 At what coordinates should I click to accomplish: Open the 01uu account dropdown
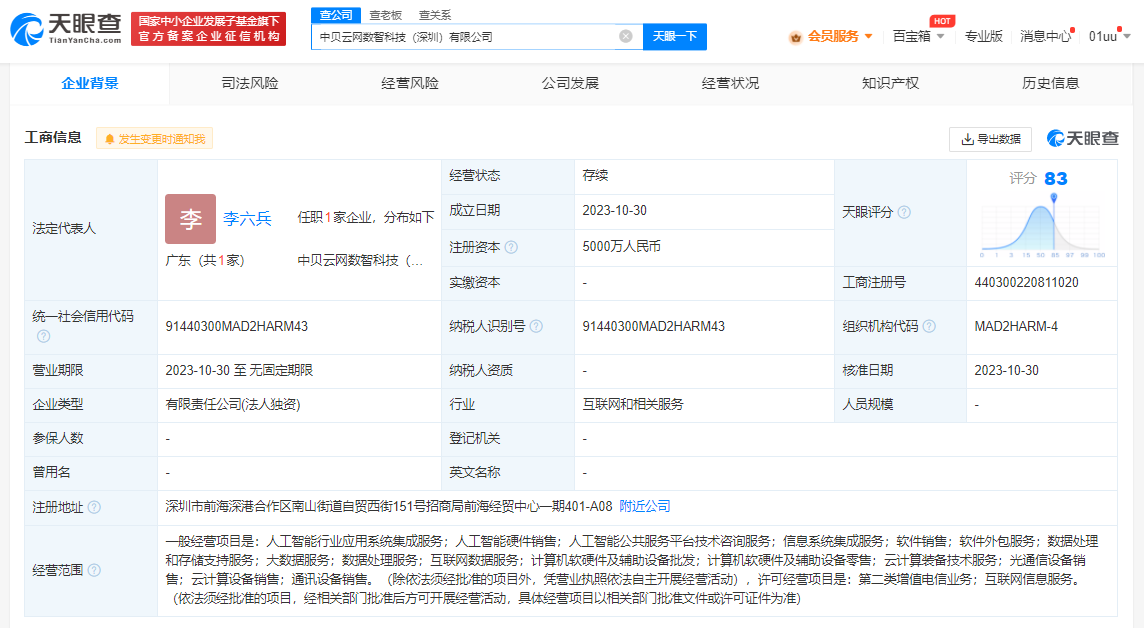[1109, 36]
